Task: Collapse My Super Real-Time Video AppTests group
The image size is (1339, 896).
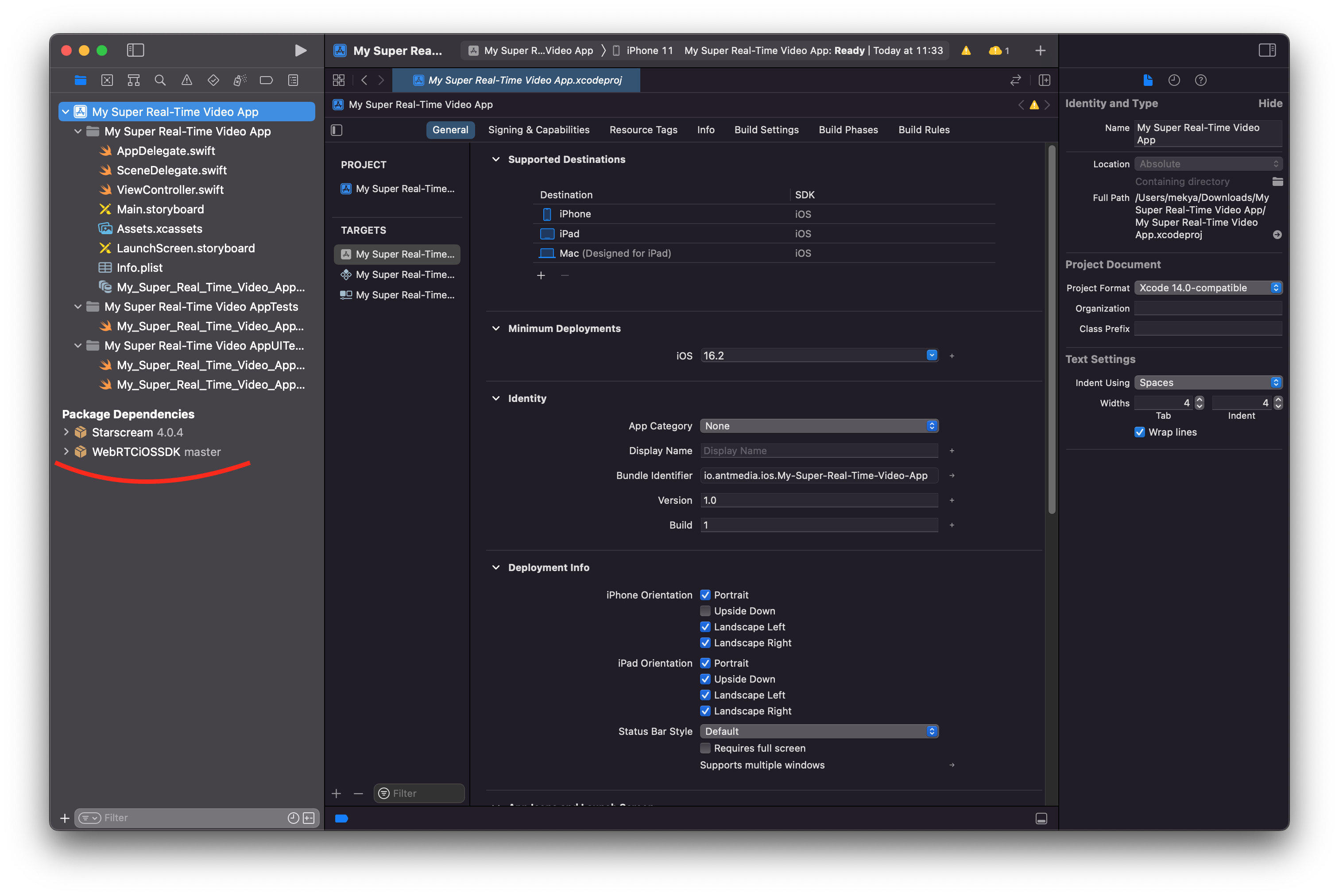Action: pyautogui.click(x=78, y=306)
